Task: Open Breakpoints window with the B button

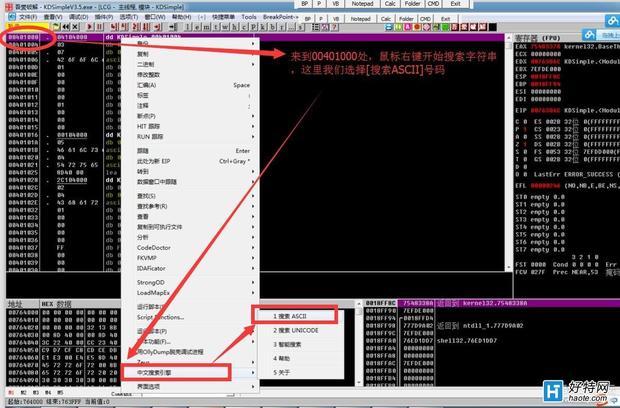Action: click(272, 27)
